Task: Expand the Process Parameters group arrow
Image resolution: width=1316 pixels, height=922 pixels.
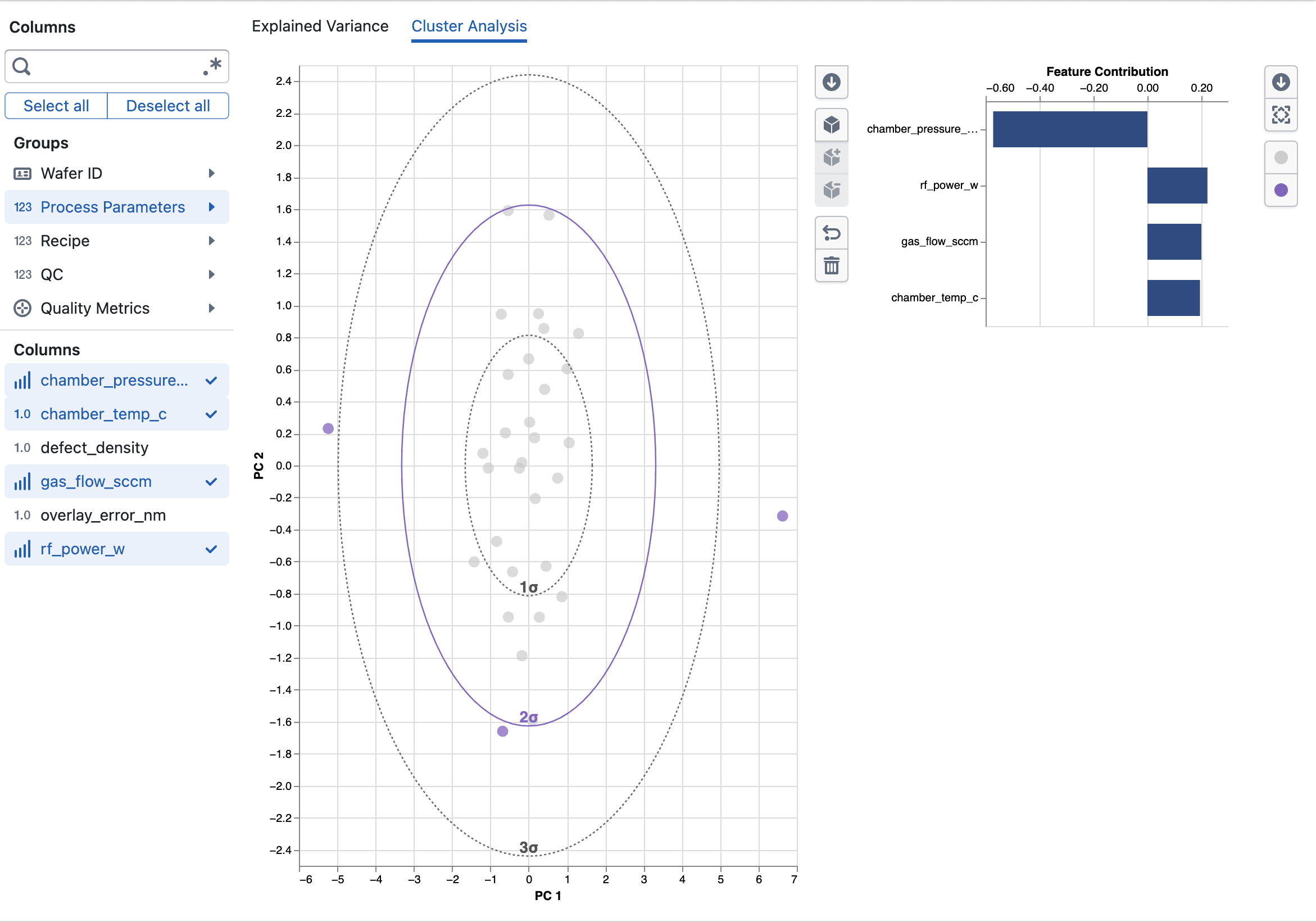Action: coord(211,207)
